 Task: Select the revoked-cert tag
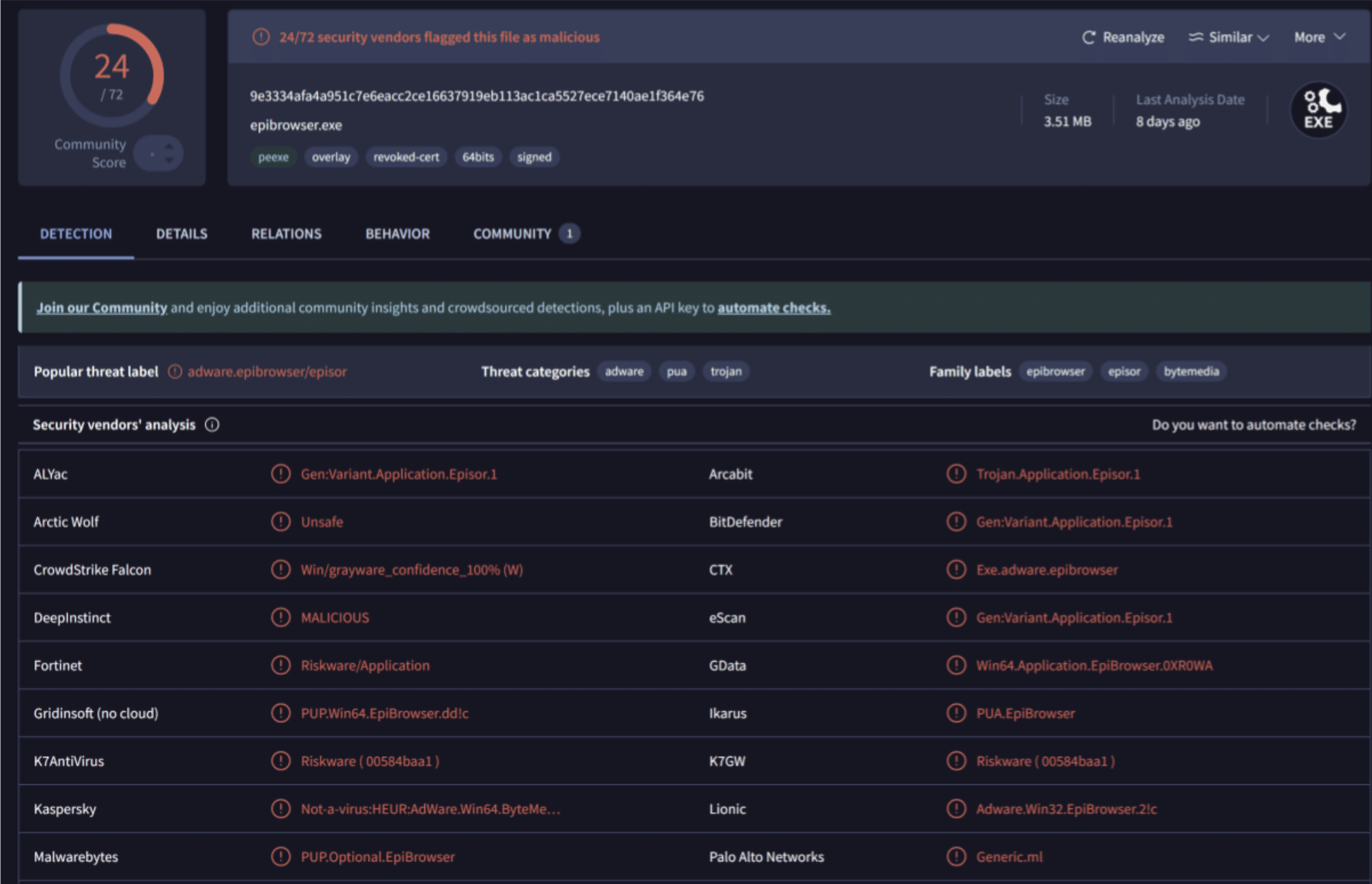pos(406,157)
